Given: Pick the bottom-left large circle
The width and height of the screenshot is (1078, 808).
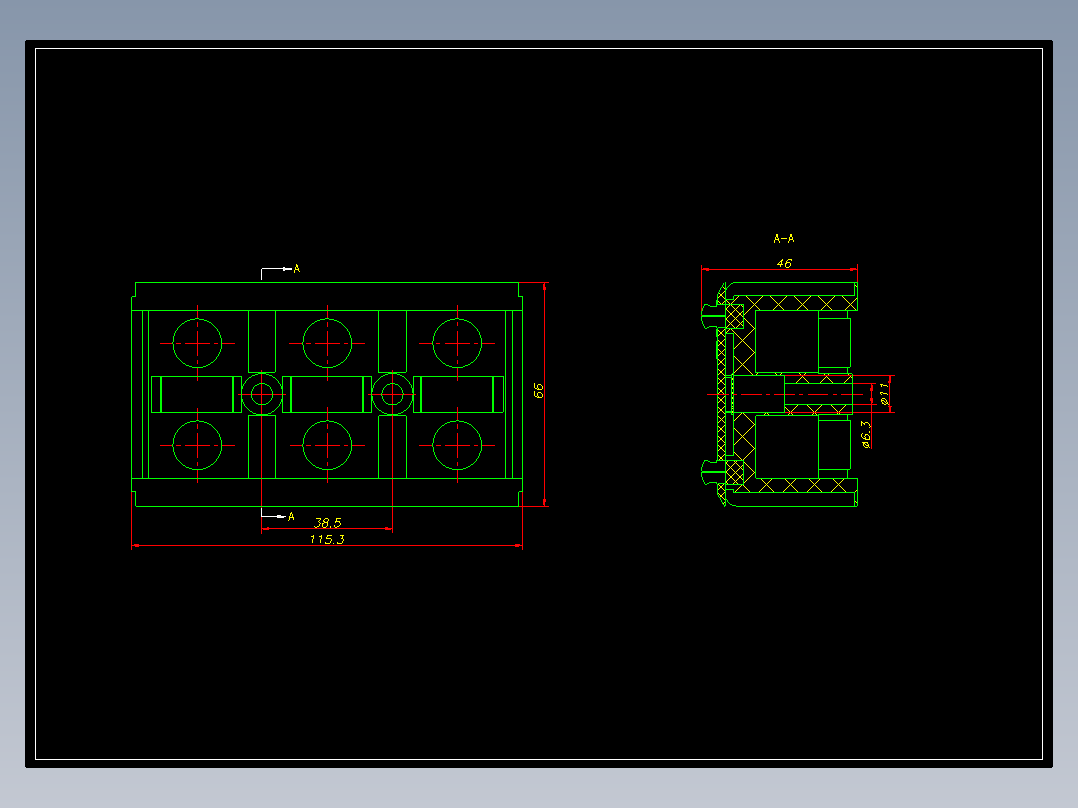Looking at the screenshot, I should 197,446.
